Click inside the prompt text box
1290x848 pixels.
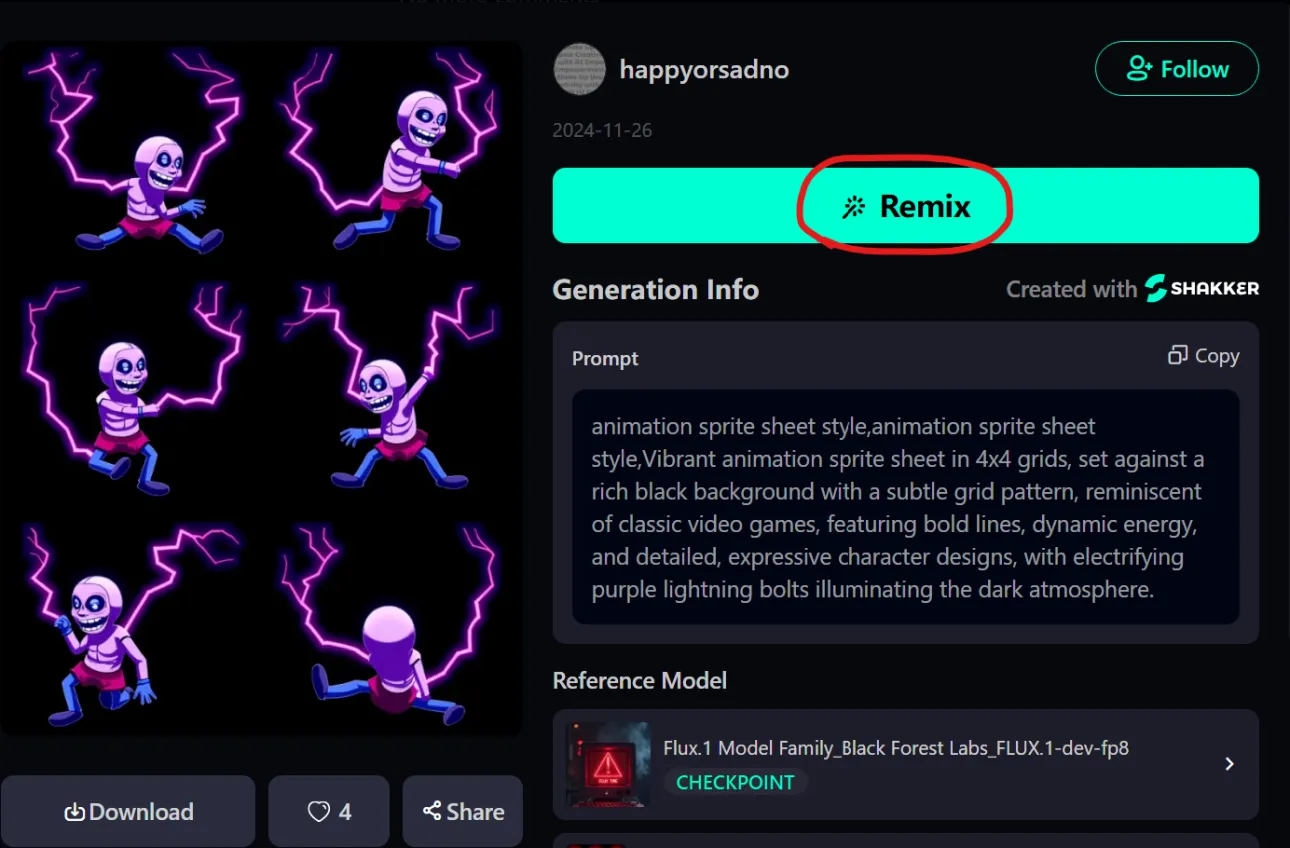tap(905, 507)
